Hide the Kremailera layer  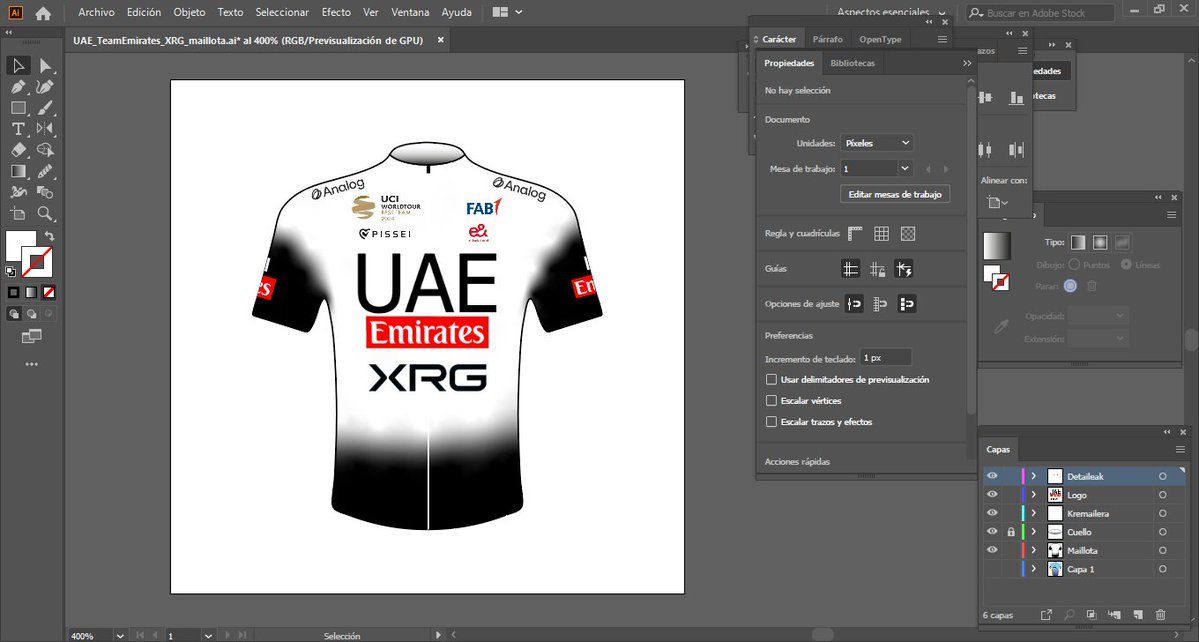pos(992,513)
